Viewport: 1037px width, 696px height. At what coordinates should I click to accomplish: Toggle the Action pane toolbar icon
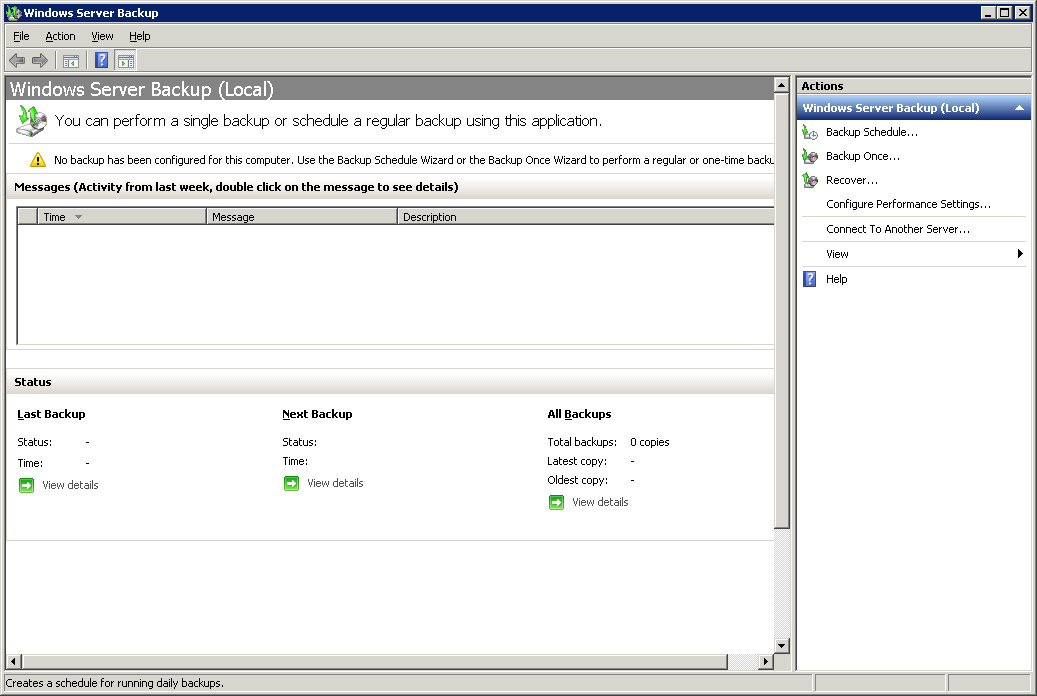click(126, 61)
